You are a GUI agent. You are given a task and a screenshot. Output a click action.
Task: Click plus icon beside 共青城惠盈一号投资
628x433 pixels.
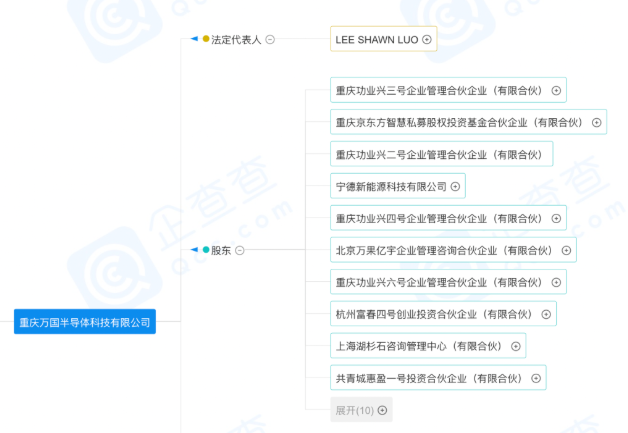(536, 378)
